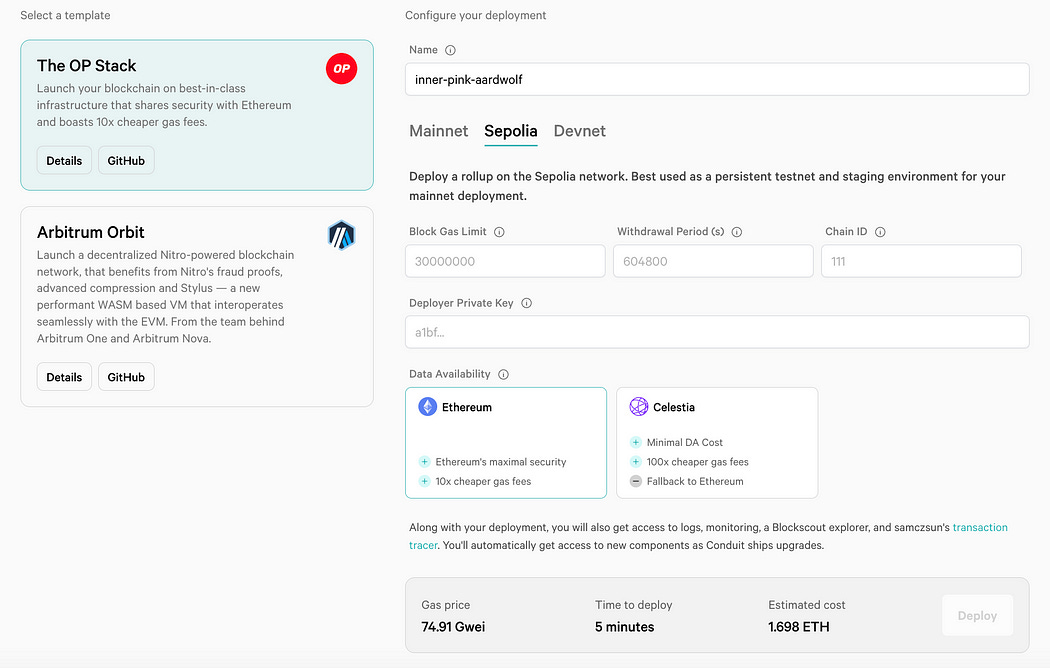Click the 1.698 ETH estimated cost
The height and width of the screenshot is (668, 1050).
pyautogui.click(x=799, y=627)
